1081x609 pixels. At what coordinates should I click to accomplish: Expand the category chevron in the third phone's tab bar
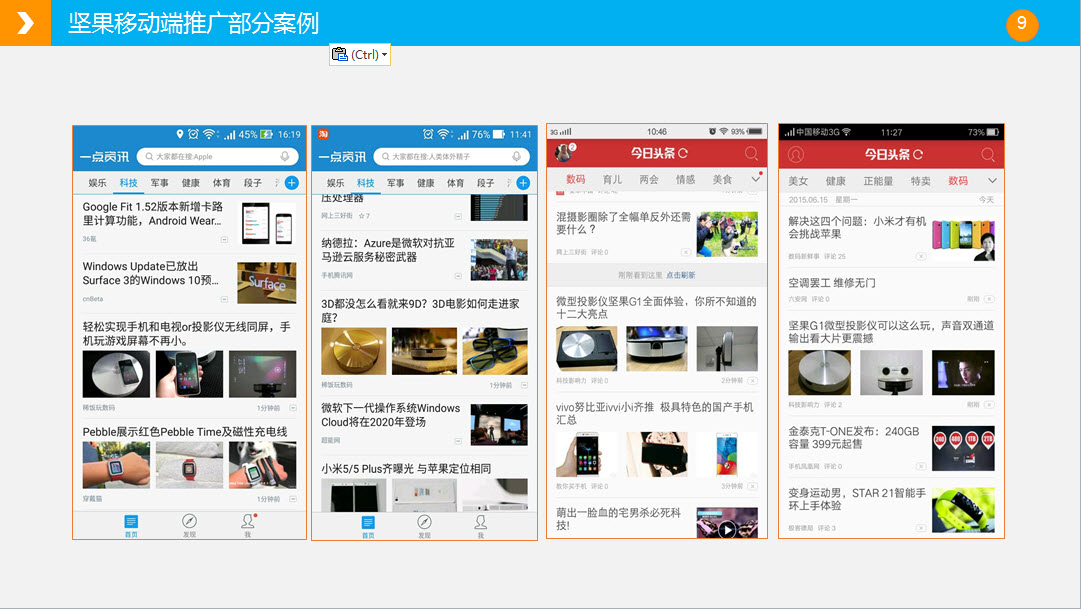(x=755, y=180)
